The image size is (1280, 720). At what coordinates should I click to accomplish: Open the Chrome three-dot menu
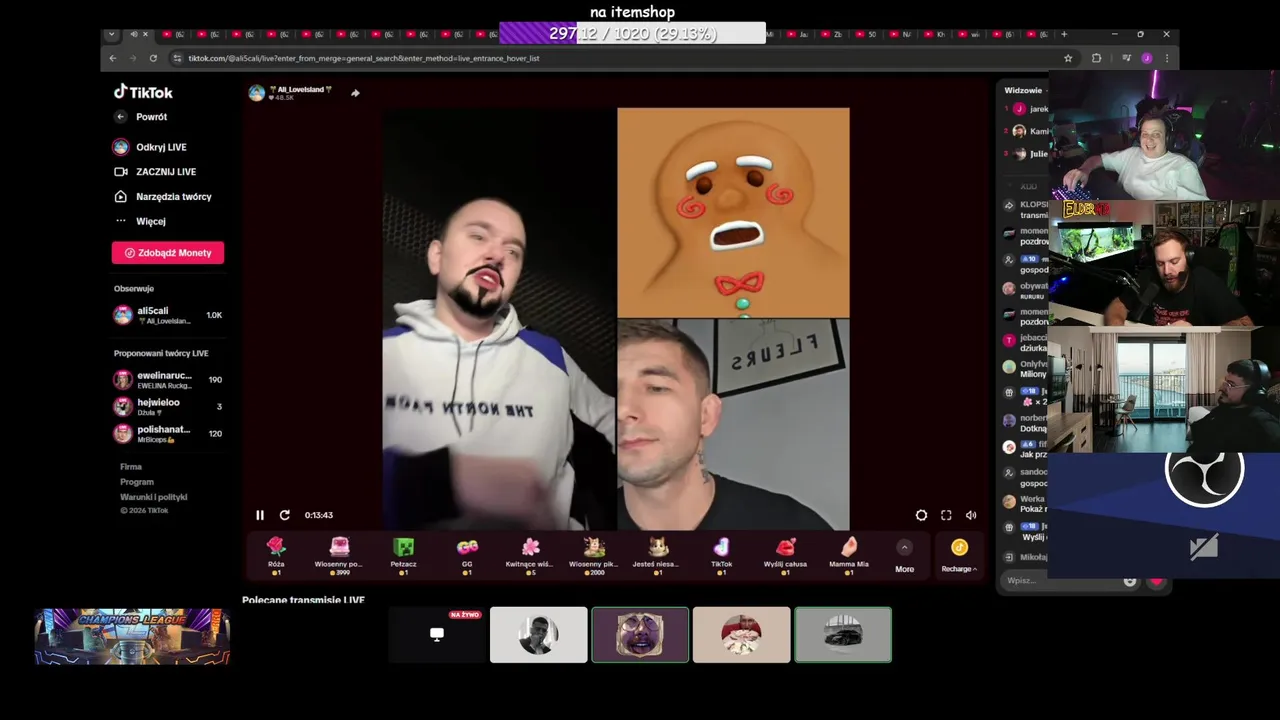click(x=1166, y=58)
